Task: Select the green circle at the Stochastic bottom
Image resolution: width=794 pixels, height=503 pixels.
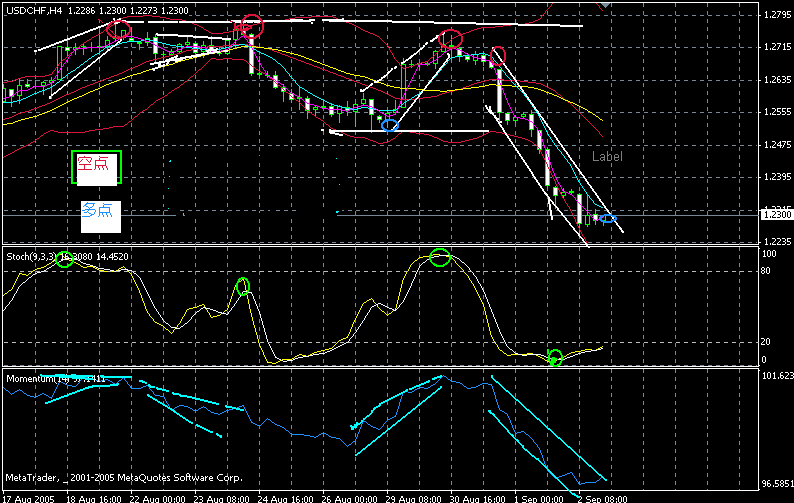Action: tap(556, 357)
